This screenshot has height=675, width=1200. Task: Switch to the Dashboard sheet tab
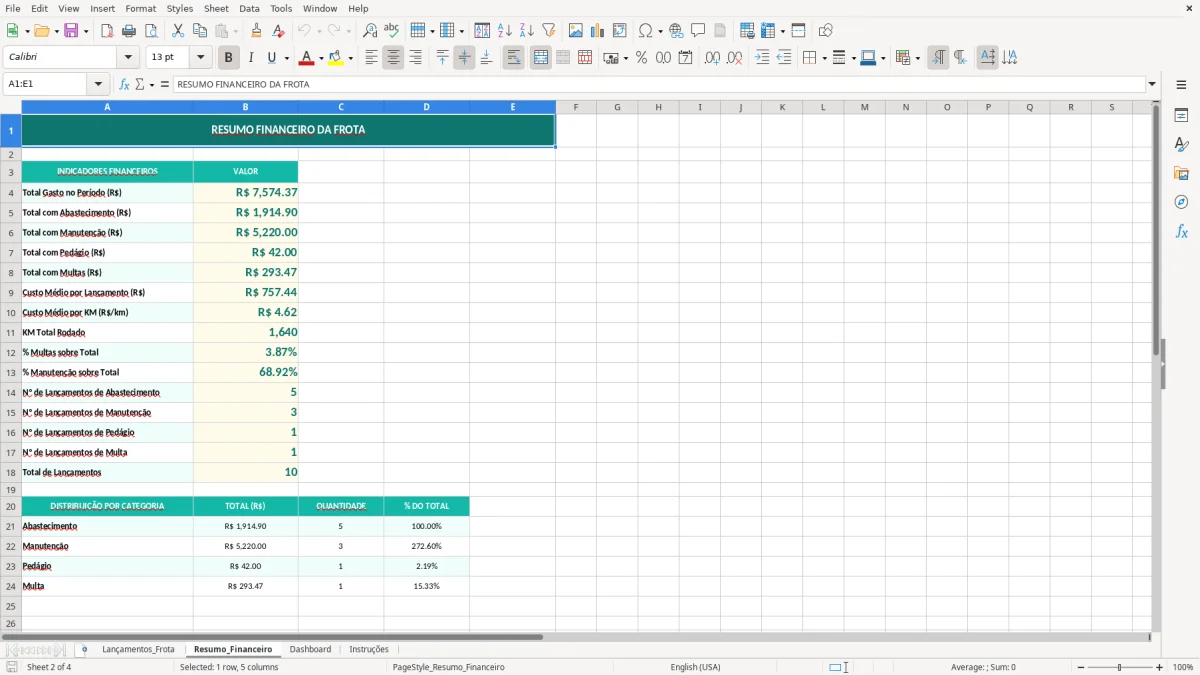310,649
